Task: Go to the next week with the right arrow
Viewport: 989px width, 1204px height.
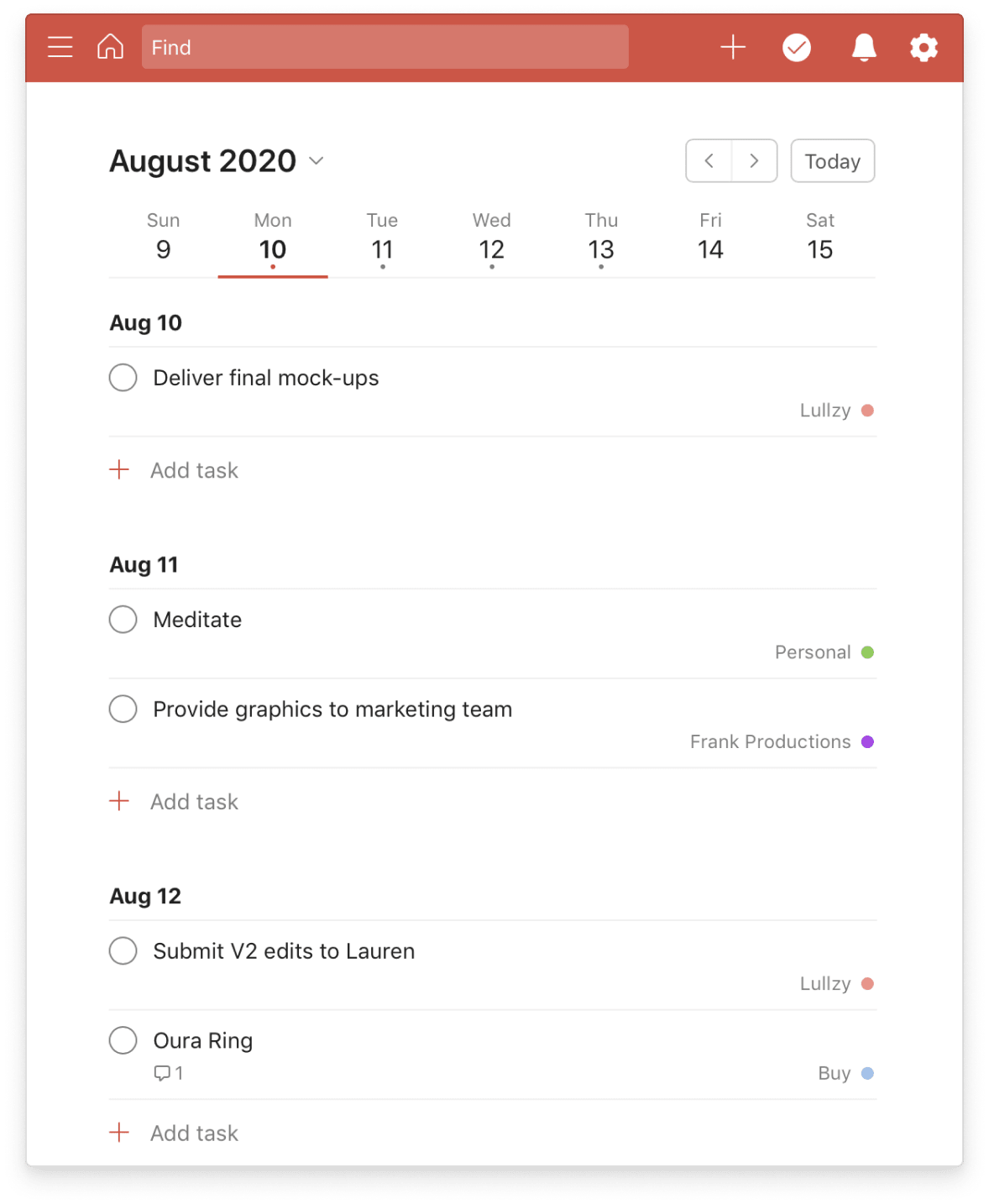Action: point(754,160)
